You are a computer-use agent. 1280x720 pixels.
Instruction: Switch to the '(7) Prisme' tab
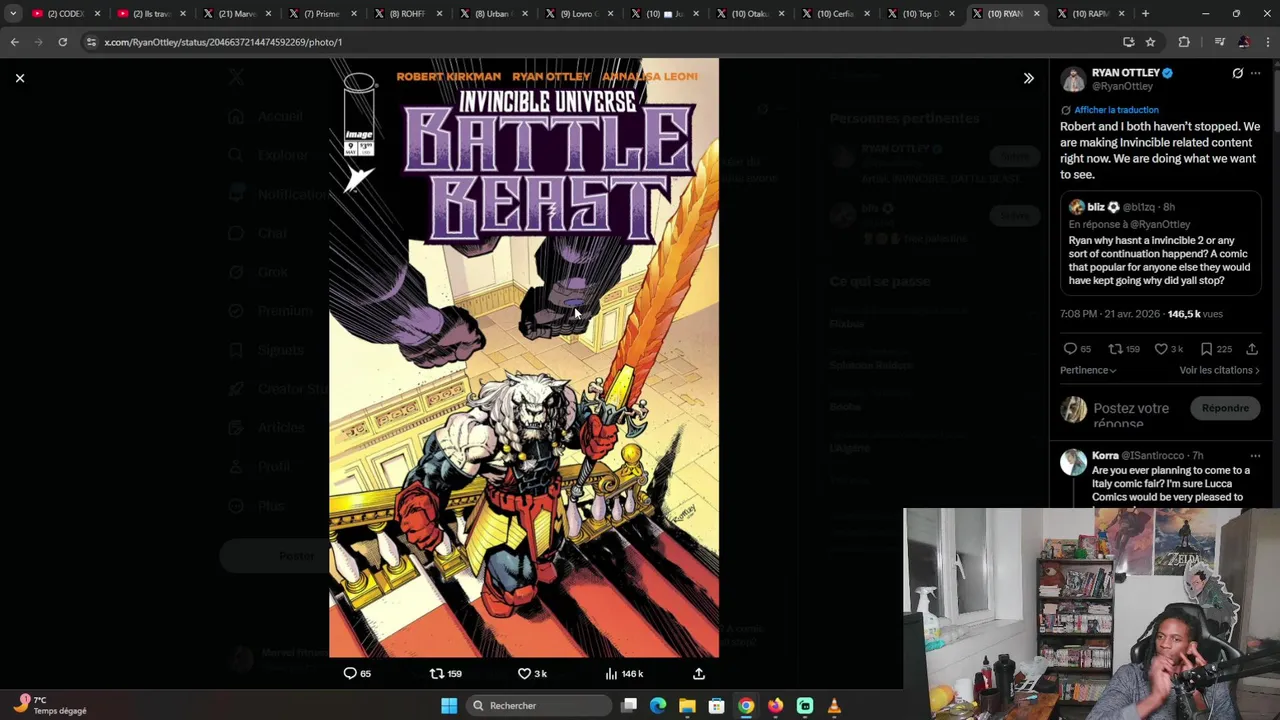pos(322,14)
